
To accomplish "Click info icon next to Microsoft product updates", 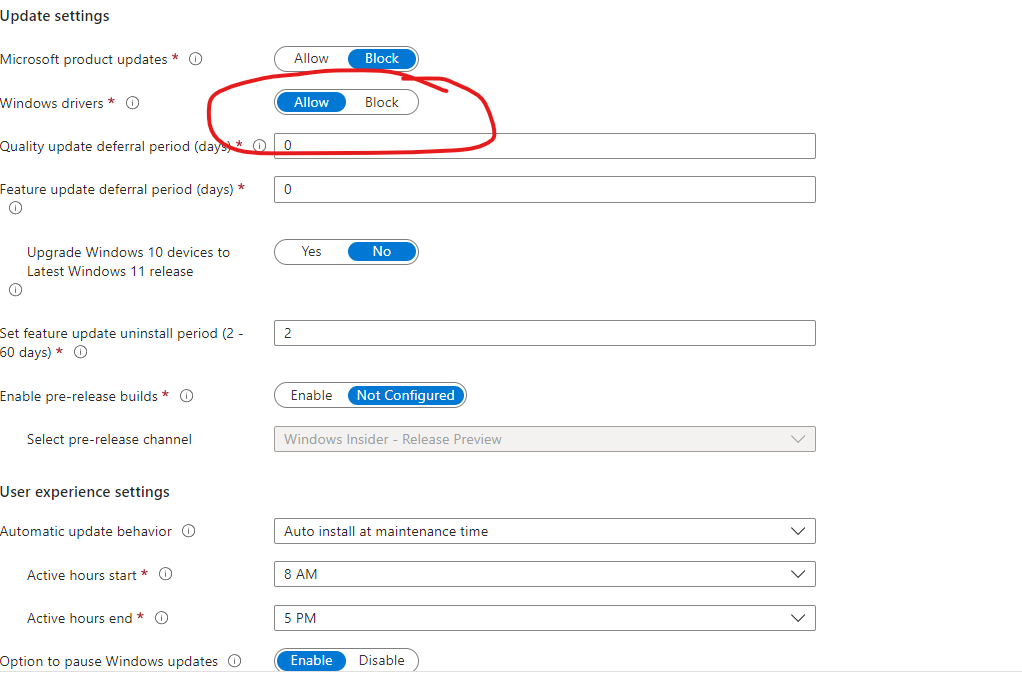I will tap(196, 59).
